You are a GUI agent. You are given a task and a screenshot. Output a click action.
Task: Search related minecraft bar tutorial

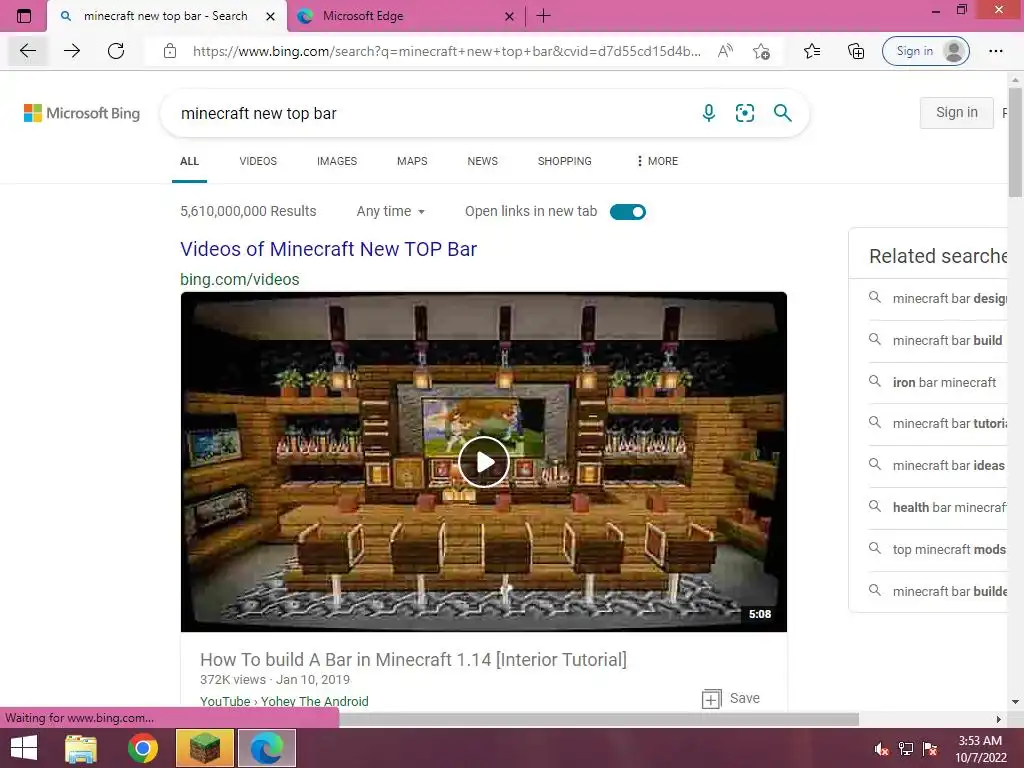(x=938, y=423)
